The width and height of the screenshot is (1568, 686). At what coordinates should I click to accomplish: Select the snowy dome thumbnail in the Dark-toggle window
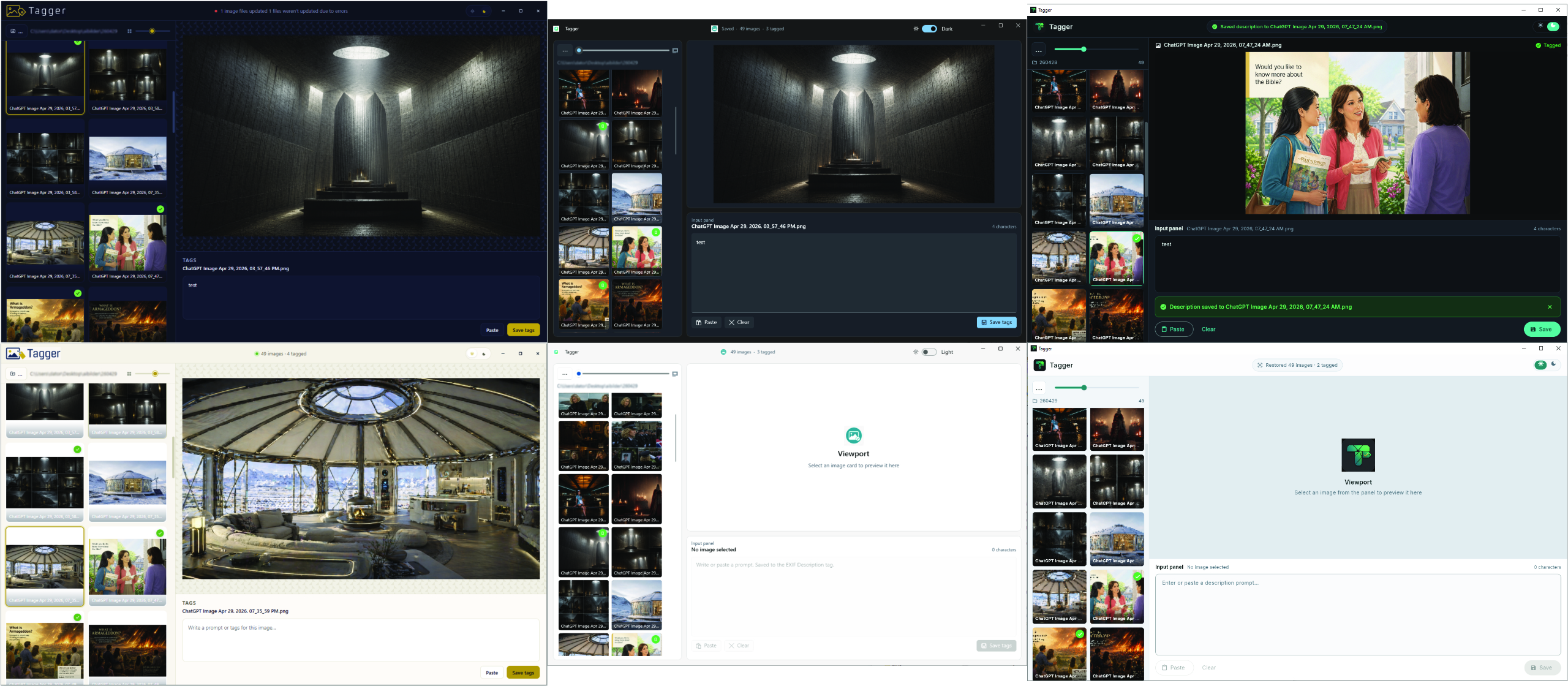tap(637, 198)
